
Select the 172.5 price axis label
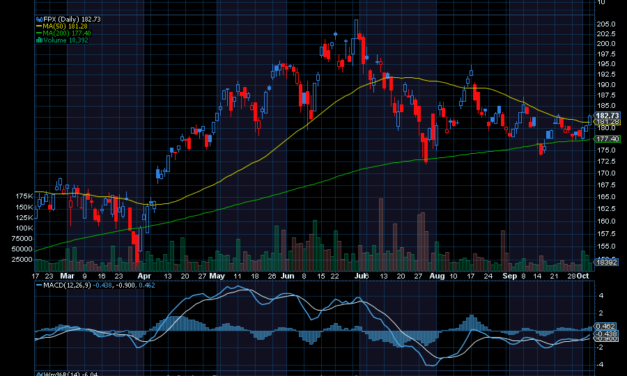pyautogui.click(x=606, y=162)
